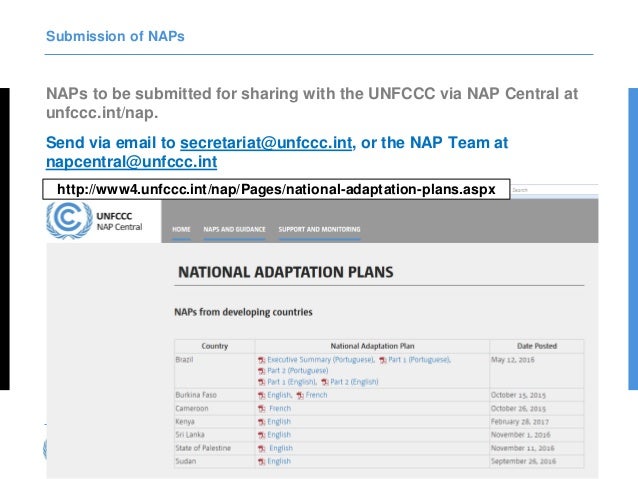This screenshot has width=638, height=479.
Task: Click PDF icon in Sudan row
Action: [261, 461]
